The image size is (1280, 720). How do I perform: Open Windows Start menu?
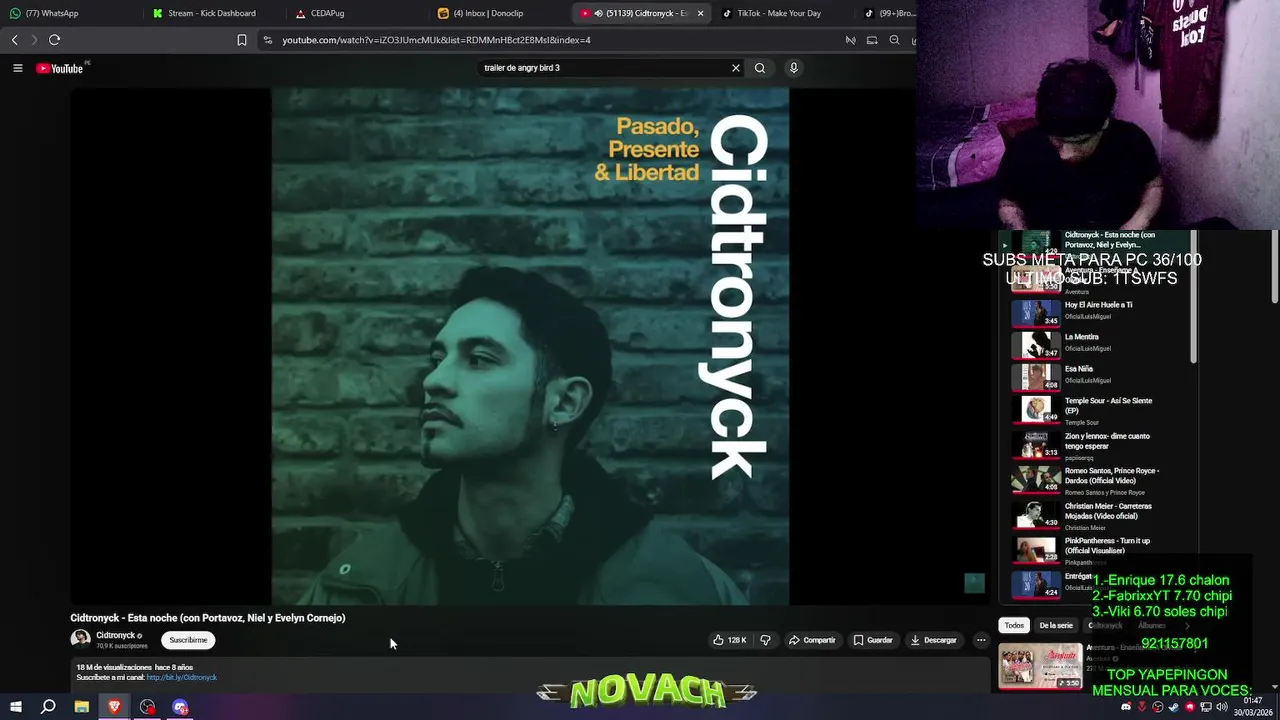click(15, 707)
